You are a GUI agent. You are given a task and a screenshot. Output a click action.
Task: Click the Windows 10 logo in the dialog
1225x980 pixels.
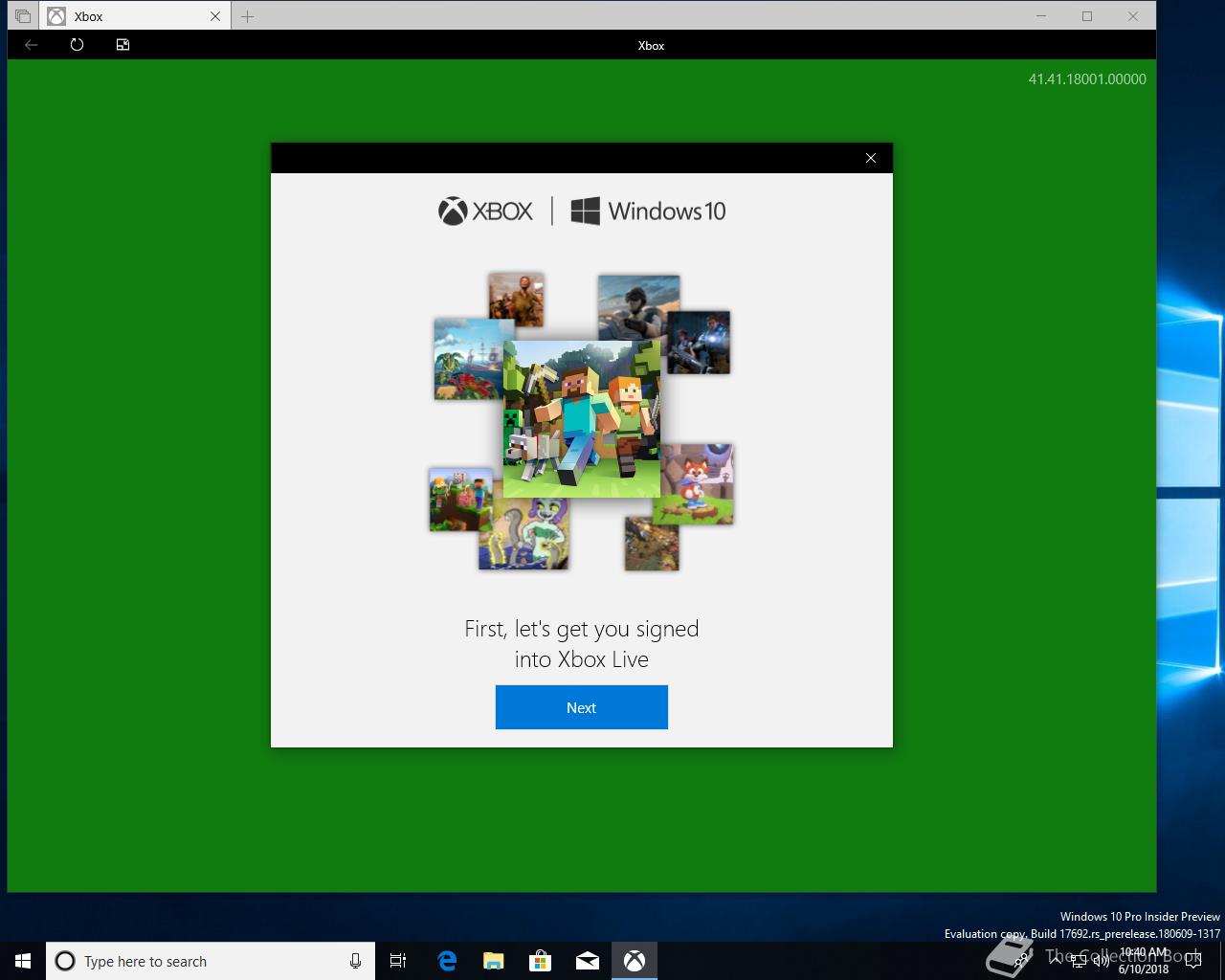coord(648,211)
